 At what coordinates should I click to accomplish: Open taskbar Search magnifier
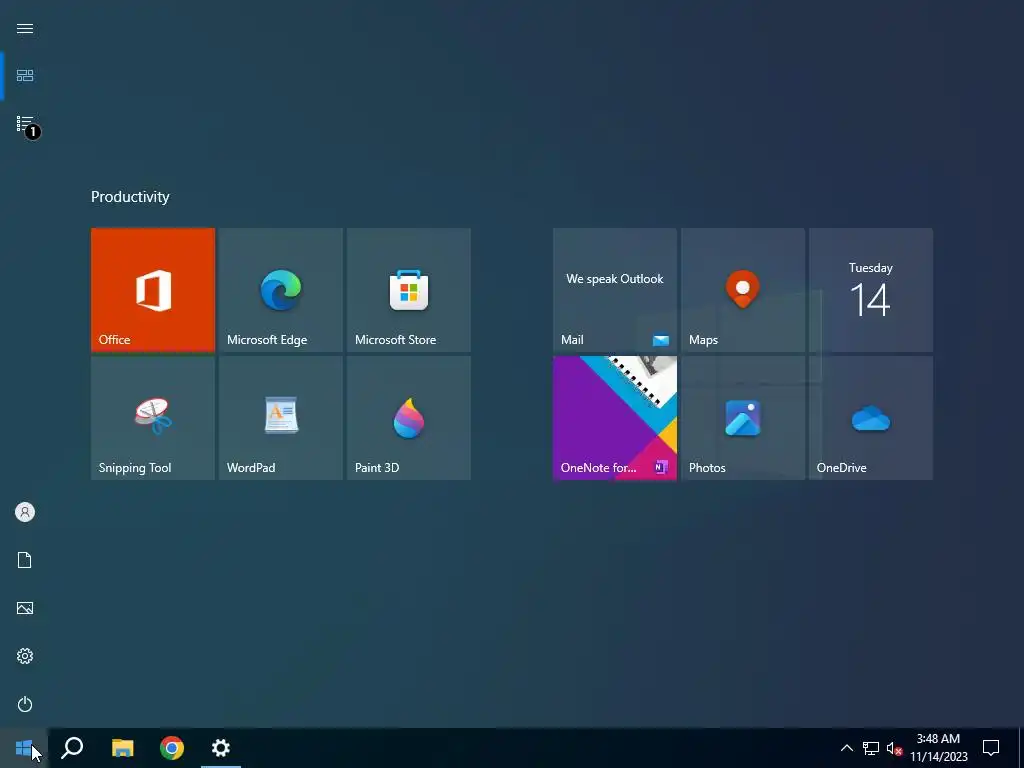(x=72, y=748)
